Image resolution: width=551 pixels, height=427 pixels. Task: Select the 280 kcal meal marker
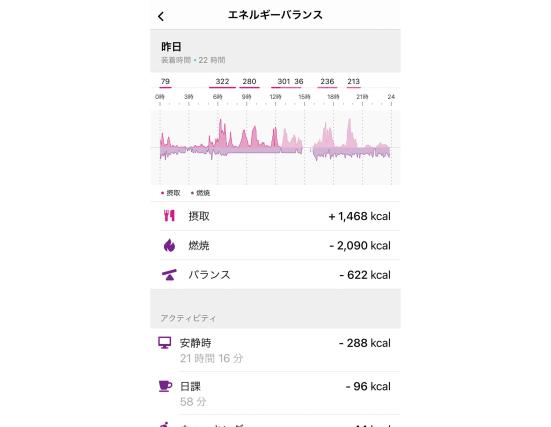(x=249, y=82)
